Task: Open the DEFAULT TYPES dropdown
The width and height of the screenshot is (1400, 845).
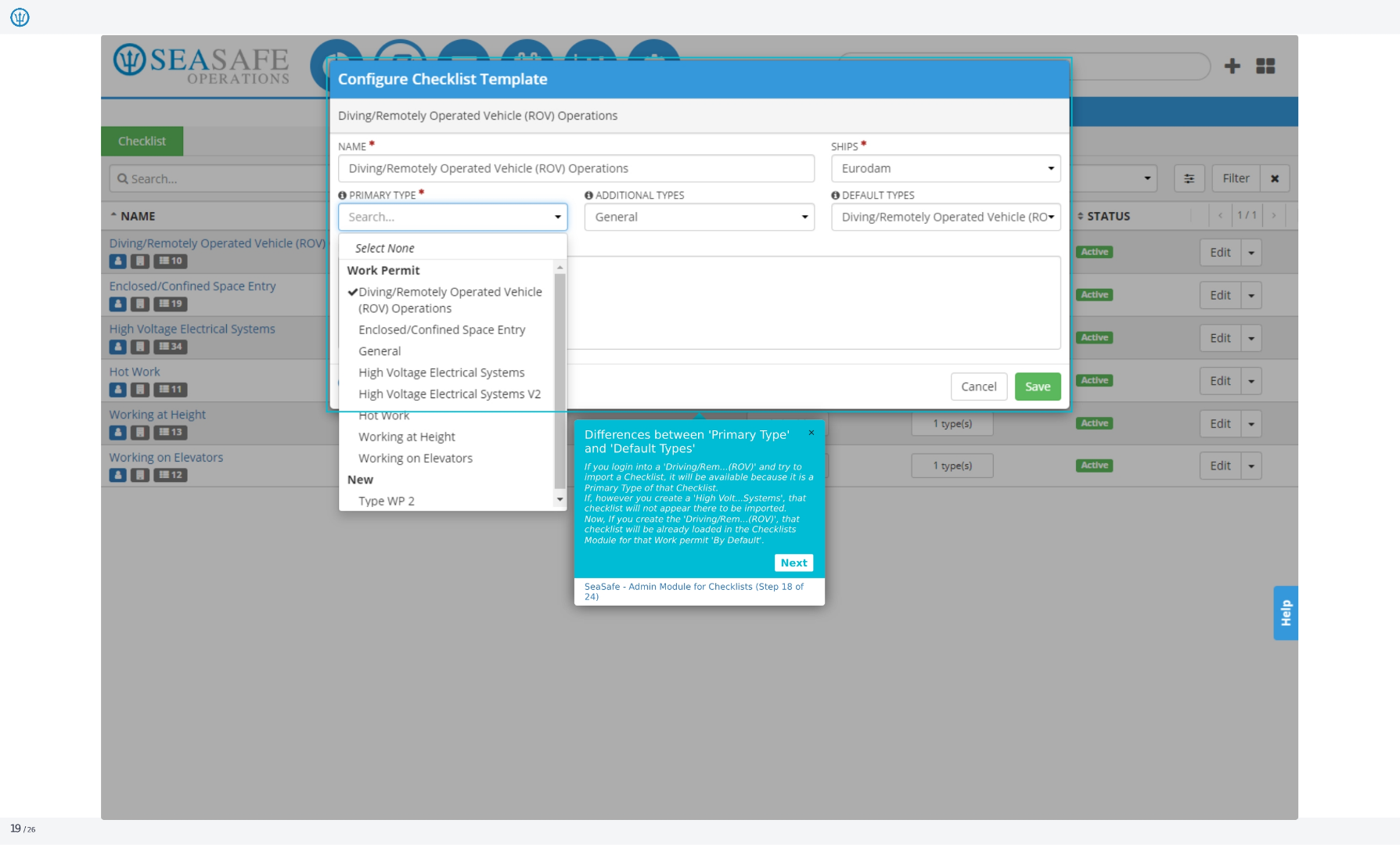Action: tap(945, 217)
